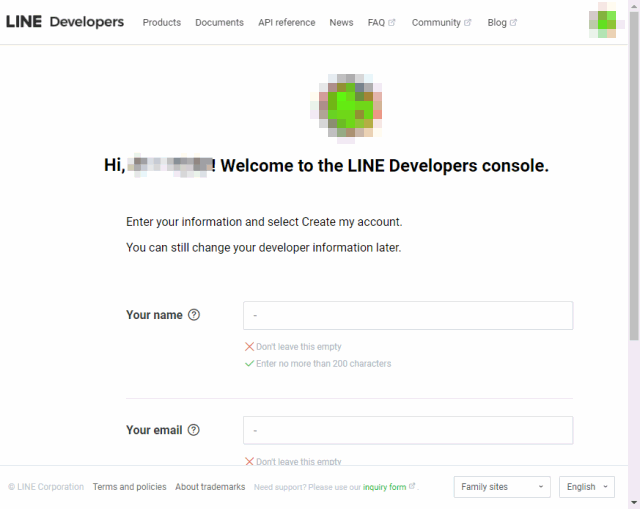Open the Documents menu
The image size is (640, 509).
pyautogui.click(x=220, y=22)
